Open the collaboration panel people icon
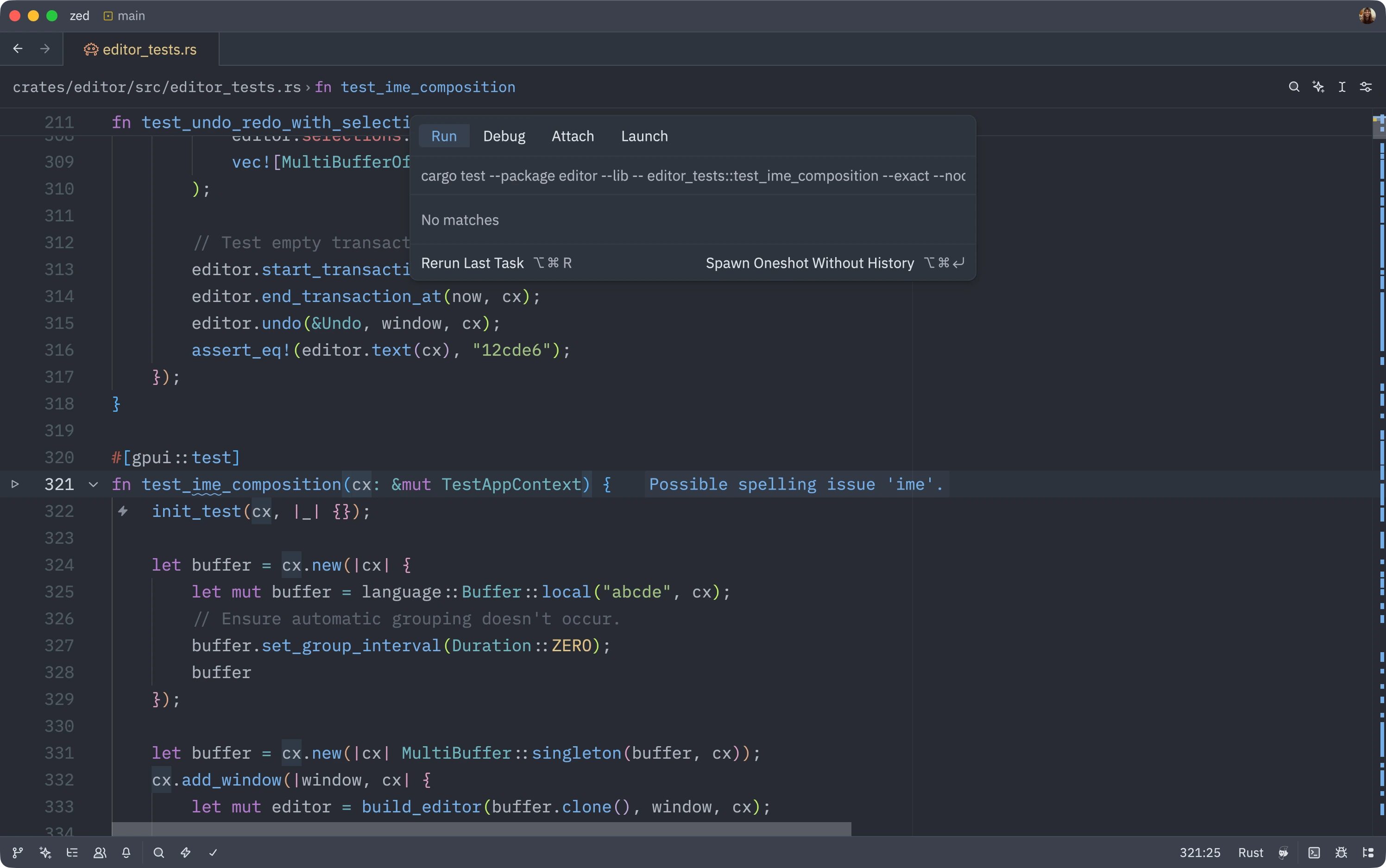 (99, 853)
